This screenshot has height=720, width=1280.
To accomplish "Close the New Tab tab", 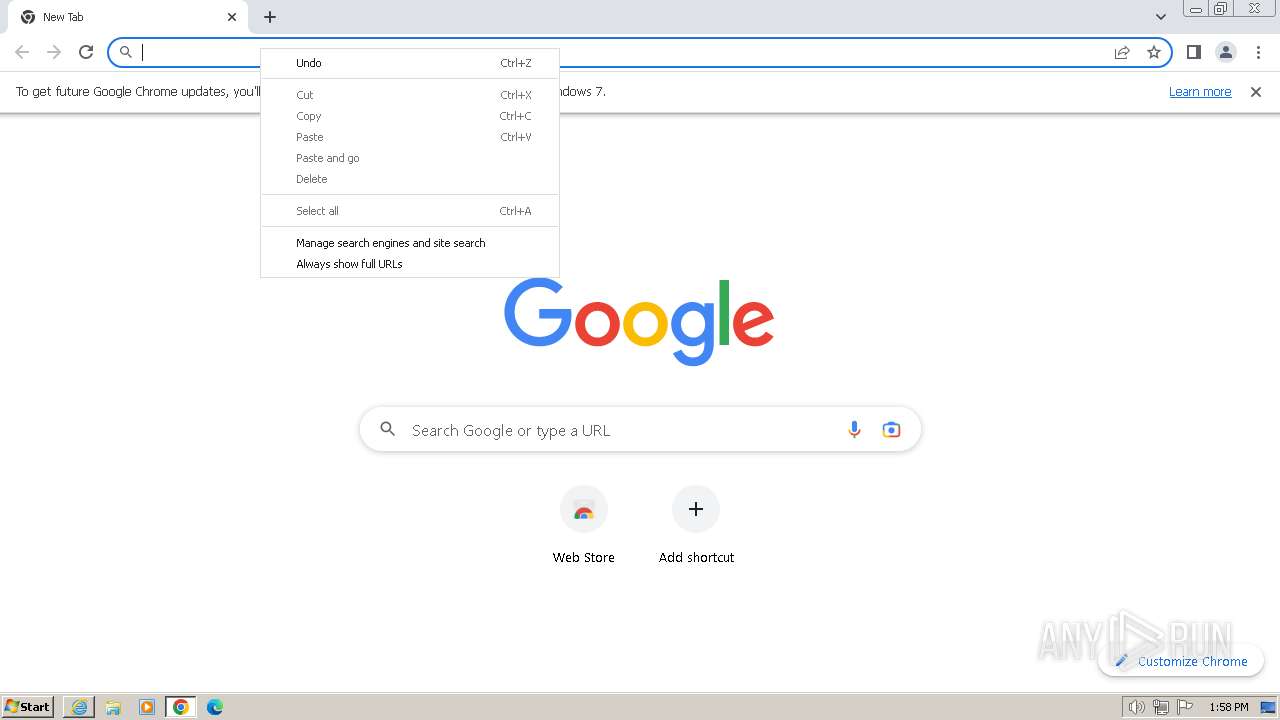I will (232, 17).
